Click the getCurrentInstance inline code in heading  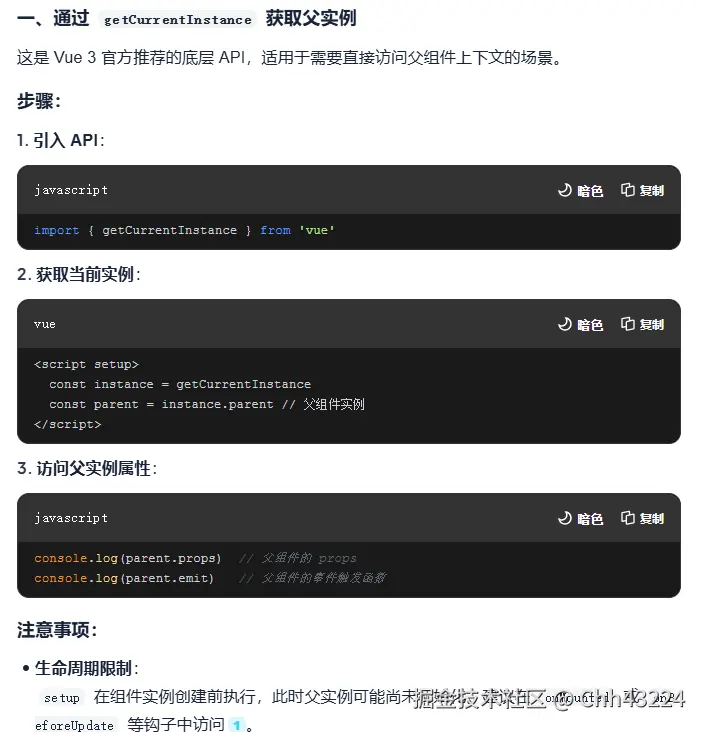tap(178, 19)
